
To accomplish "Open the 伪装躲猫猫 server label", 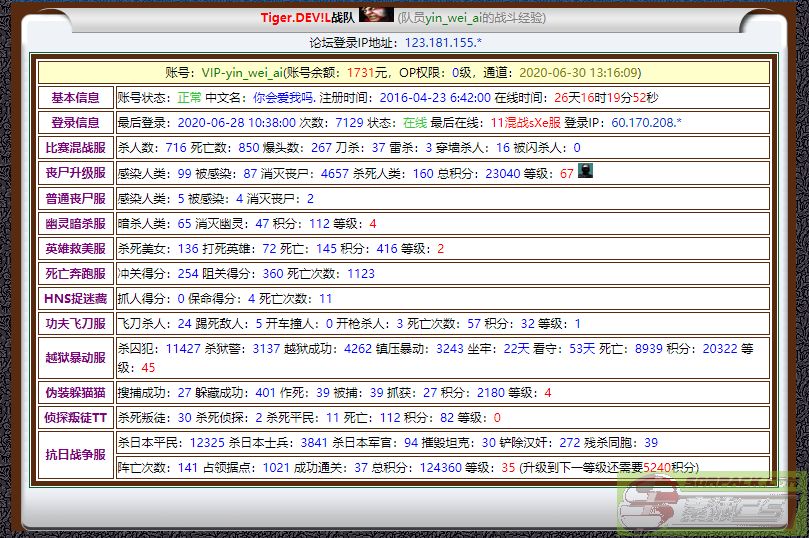I will click(x=75, y=392).
